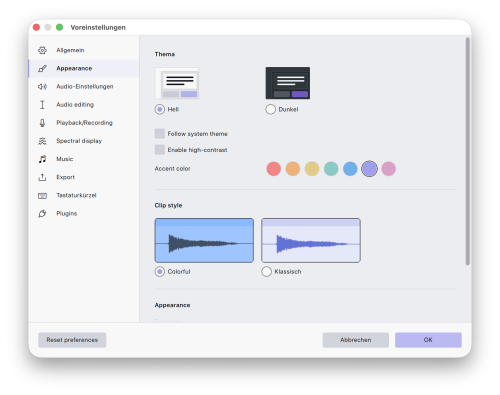
Task: Click the Music label in sidebar
Action: click(x=65, y=159)
